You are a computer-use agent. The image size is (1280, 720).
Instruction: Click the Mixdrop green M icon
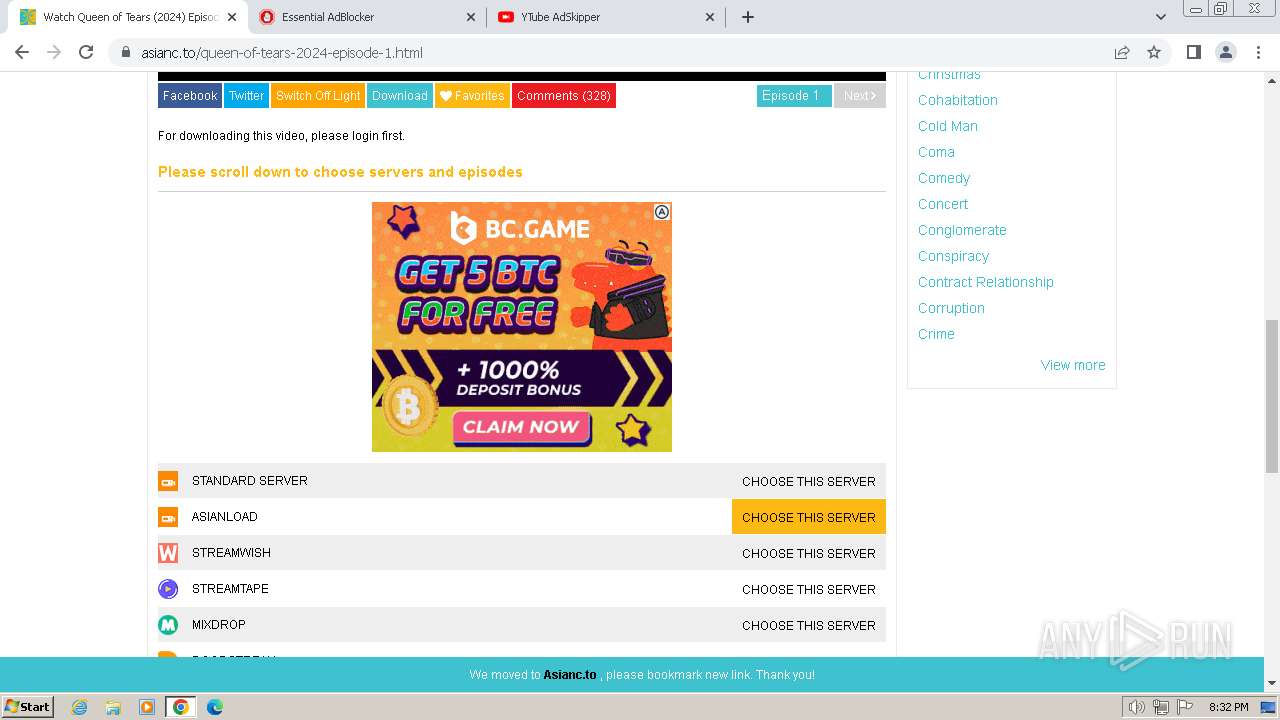tap(168, 625)
